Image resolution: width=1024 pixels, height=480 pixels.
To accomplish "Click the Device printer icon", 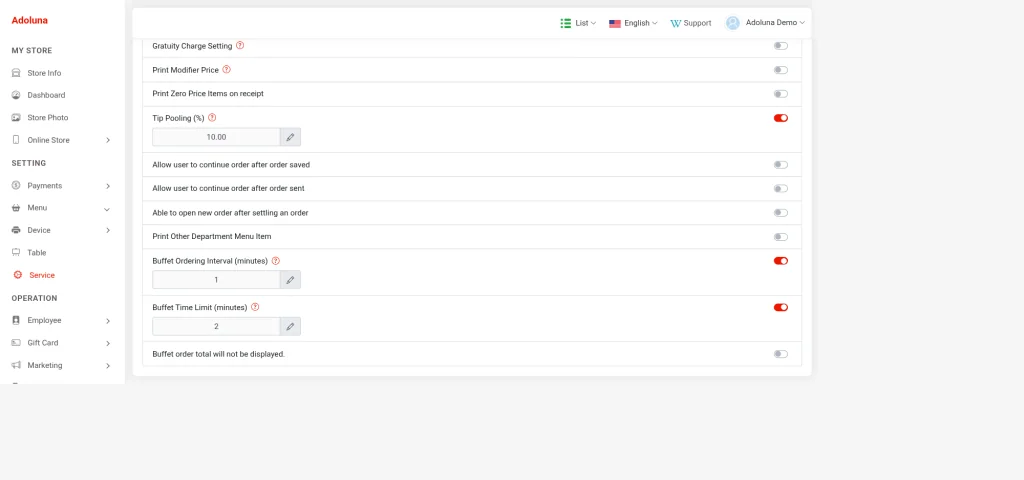I will [x=16, y=230].
